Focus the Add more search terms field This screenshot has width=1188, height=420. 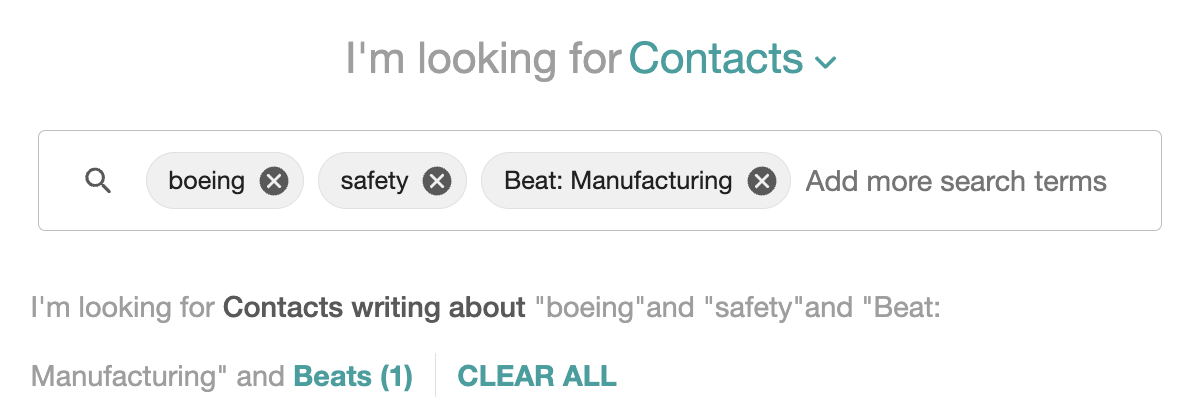(x=956, y=181)
